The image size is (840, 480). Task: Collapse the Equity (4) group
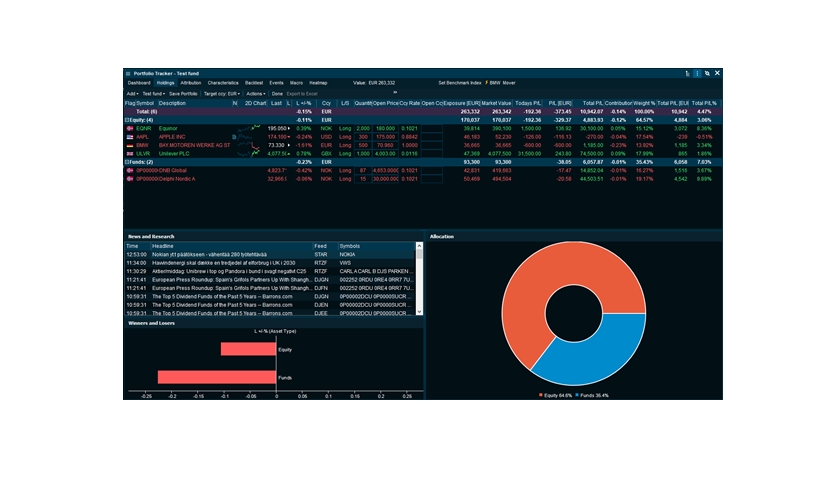[127, 119]
